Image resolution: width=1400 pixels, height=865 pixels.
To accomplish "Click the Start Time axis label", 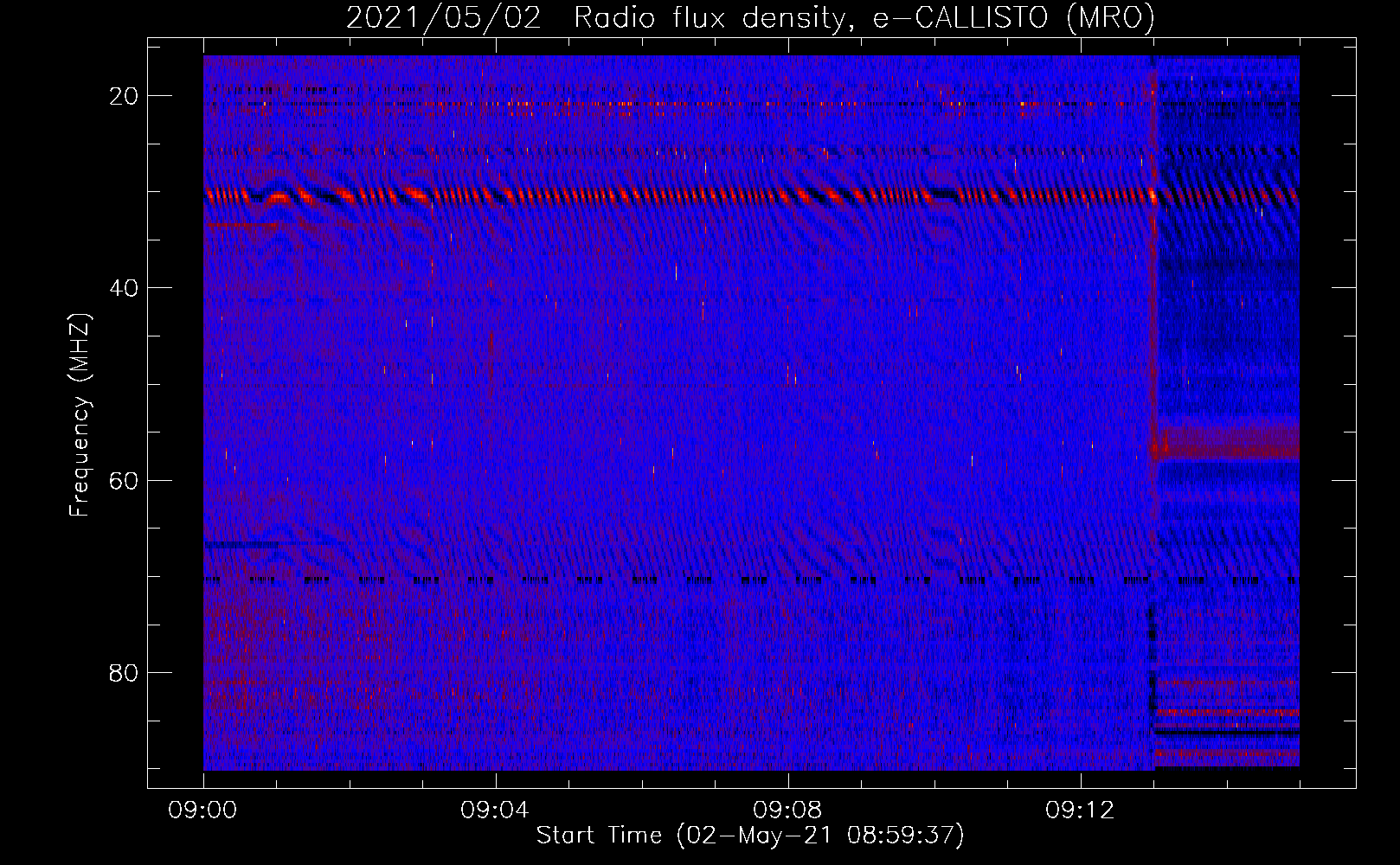I will click(x=750, y=836).
